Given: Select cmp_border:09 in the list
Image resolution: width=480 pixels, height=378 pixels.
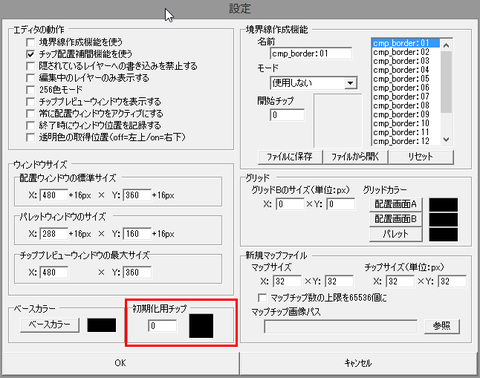Looking at the screenshot, I should pos(406,114).
